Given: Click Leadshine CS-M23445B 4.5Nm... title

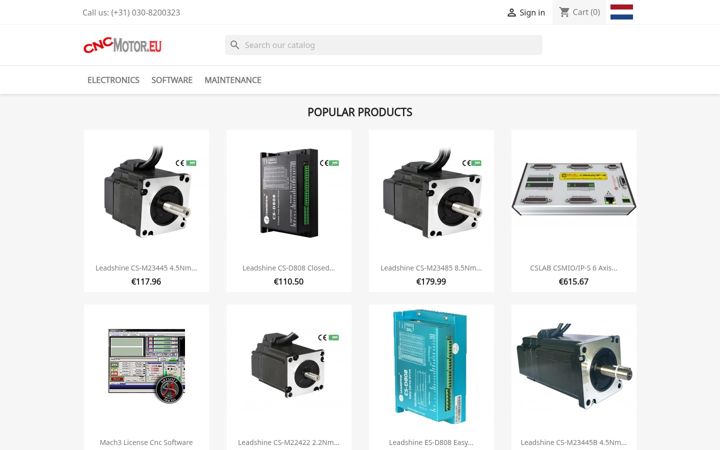Looking at the screenshot, I should click(x=574, y=442).
